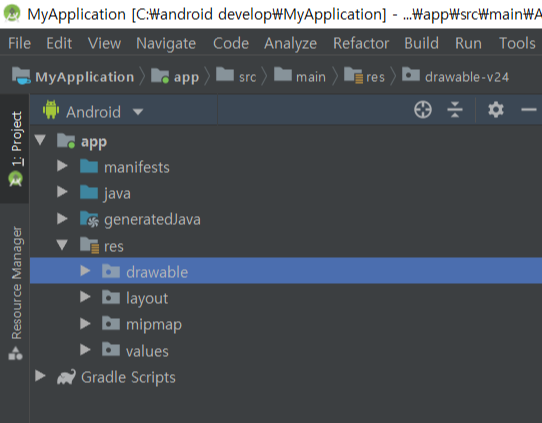Select the values folder icon
This screenshot has height=423, width=542.
tap(111, 350)
